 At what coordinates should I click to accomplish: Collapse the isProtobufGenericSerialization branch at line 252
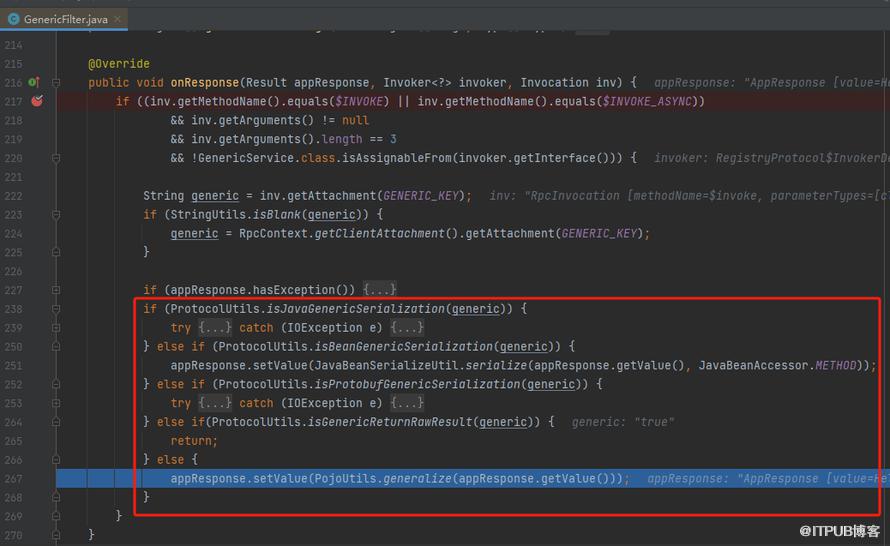coord(56,384)
